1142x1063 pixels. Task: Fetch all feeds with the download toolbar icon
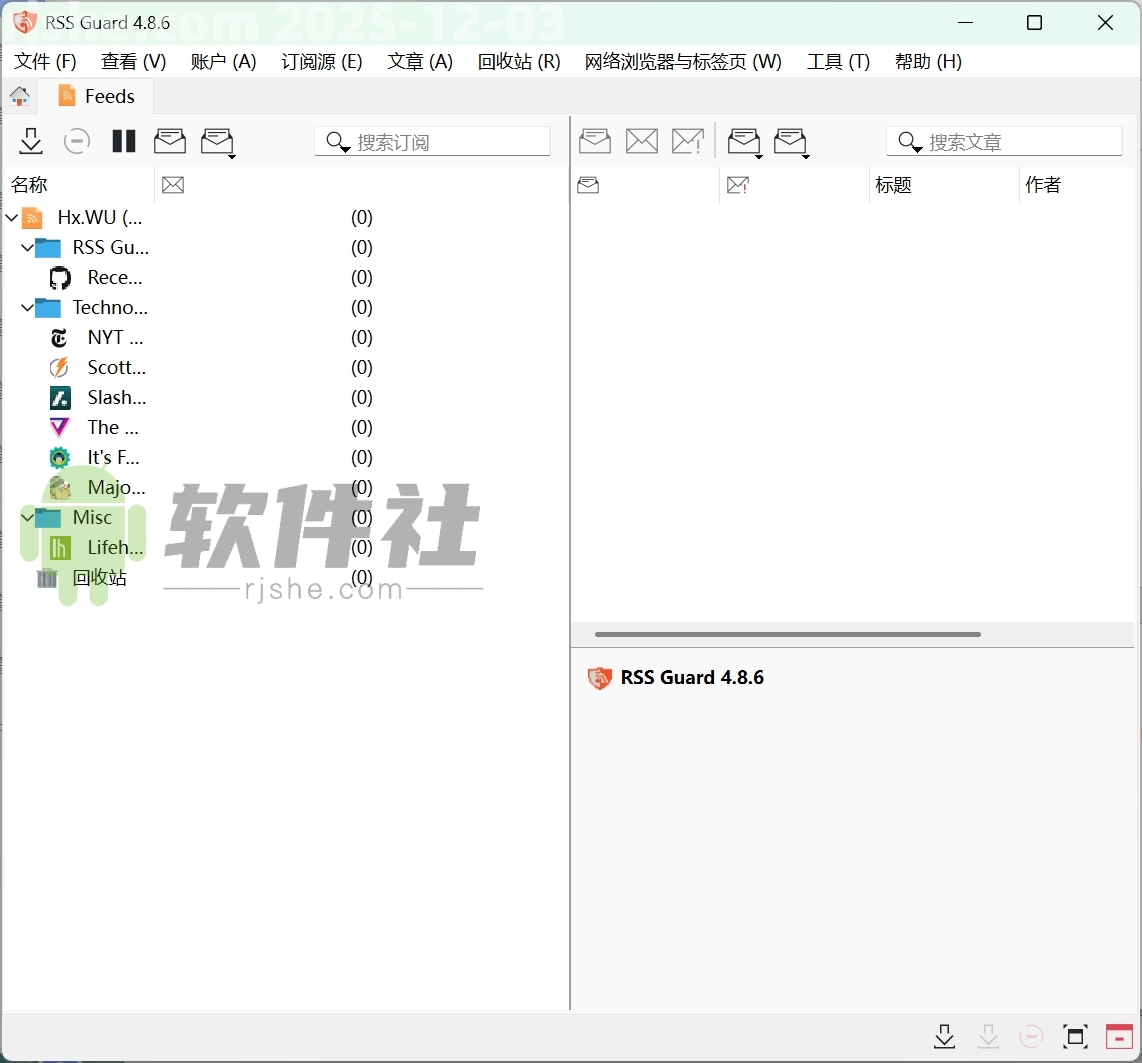[x=30, y=141]
